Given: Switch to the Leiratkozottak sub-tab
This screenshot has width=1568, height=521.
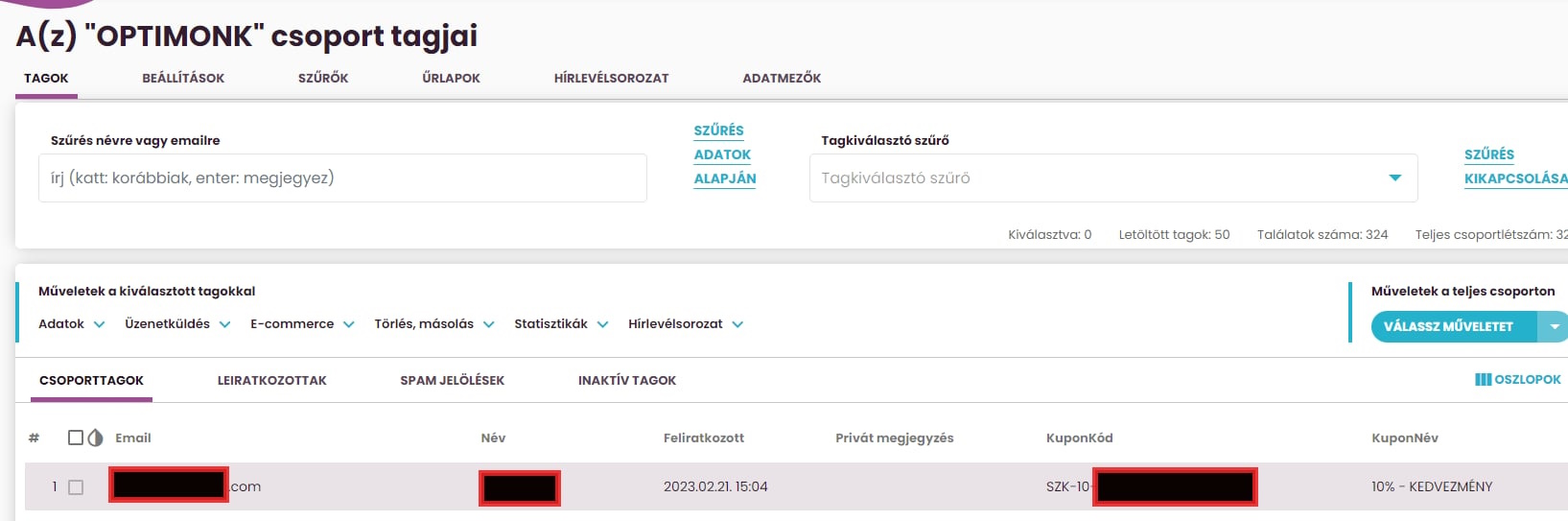Looking at the screenshot, I should 271,381.
